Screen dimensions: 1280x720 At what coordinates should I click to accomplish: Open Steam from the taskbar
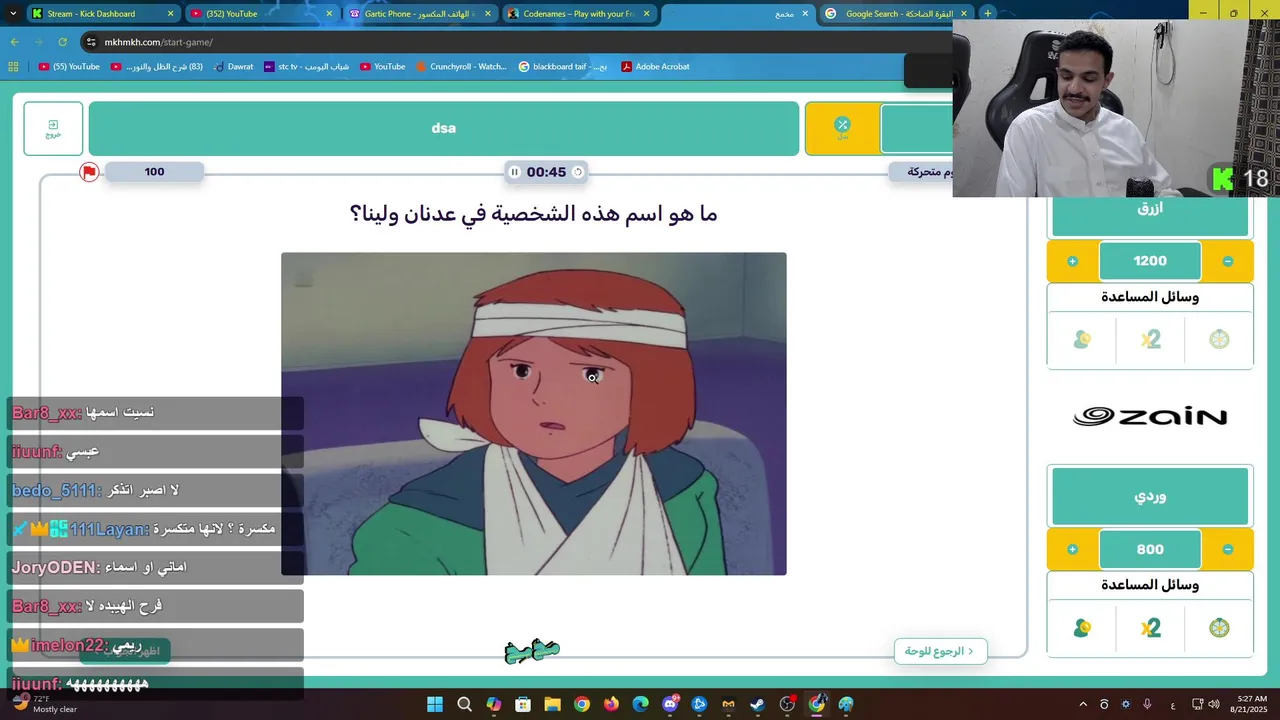click(758, 704)
